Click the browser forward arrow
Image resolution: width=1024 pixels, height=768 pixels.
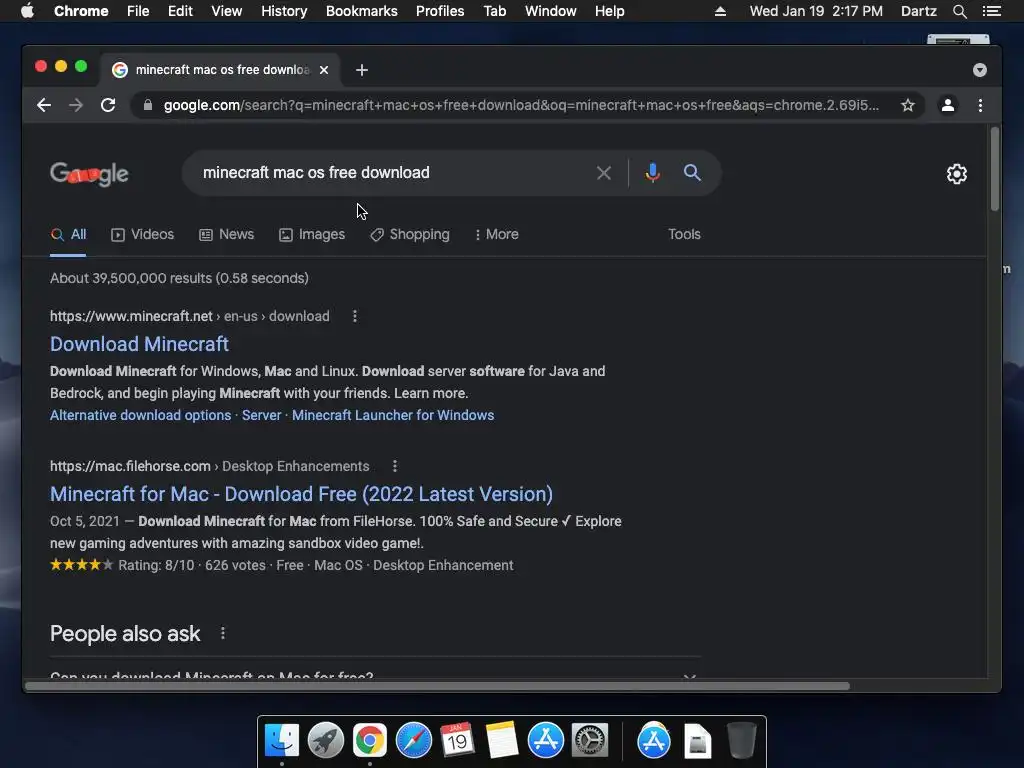point(76,105)
